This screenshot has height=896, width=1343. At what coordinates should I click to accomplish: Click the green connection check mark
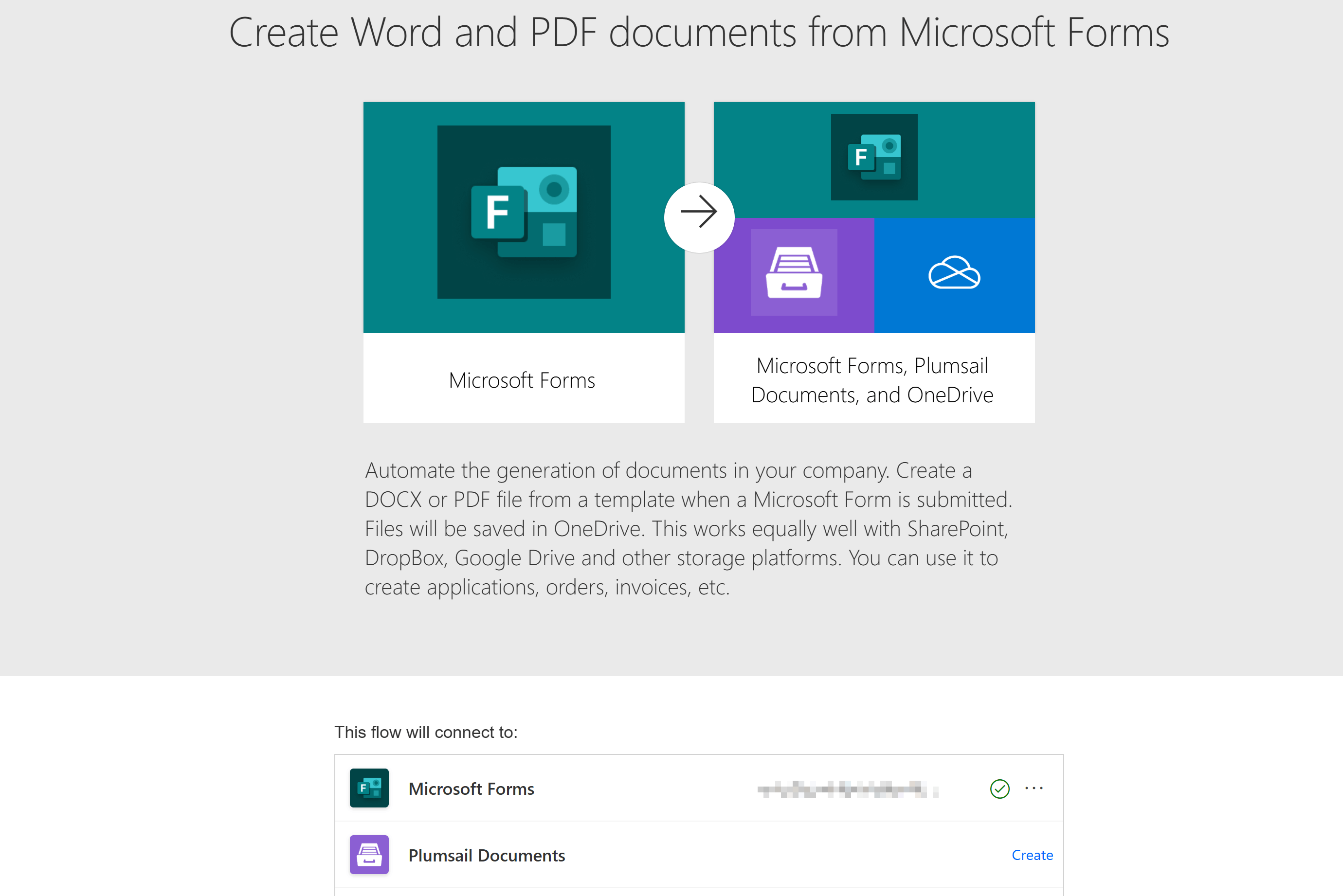click(x=999, y=788)
